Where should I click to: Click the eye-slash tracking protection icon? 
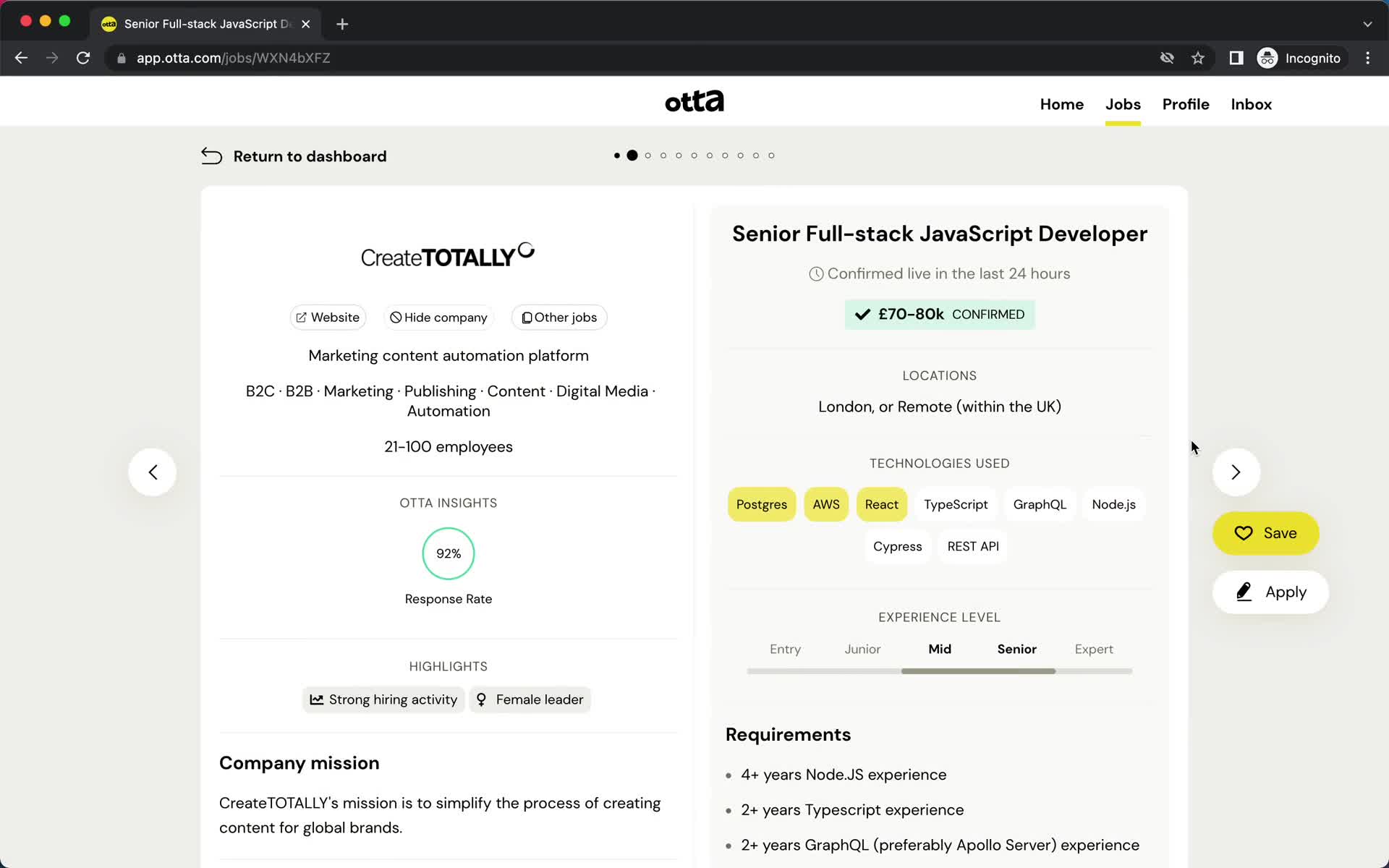pos(1167,58)
